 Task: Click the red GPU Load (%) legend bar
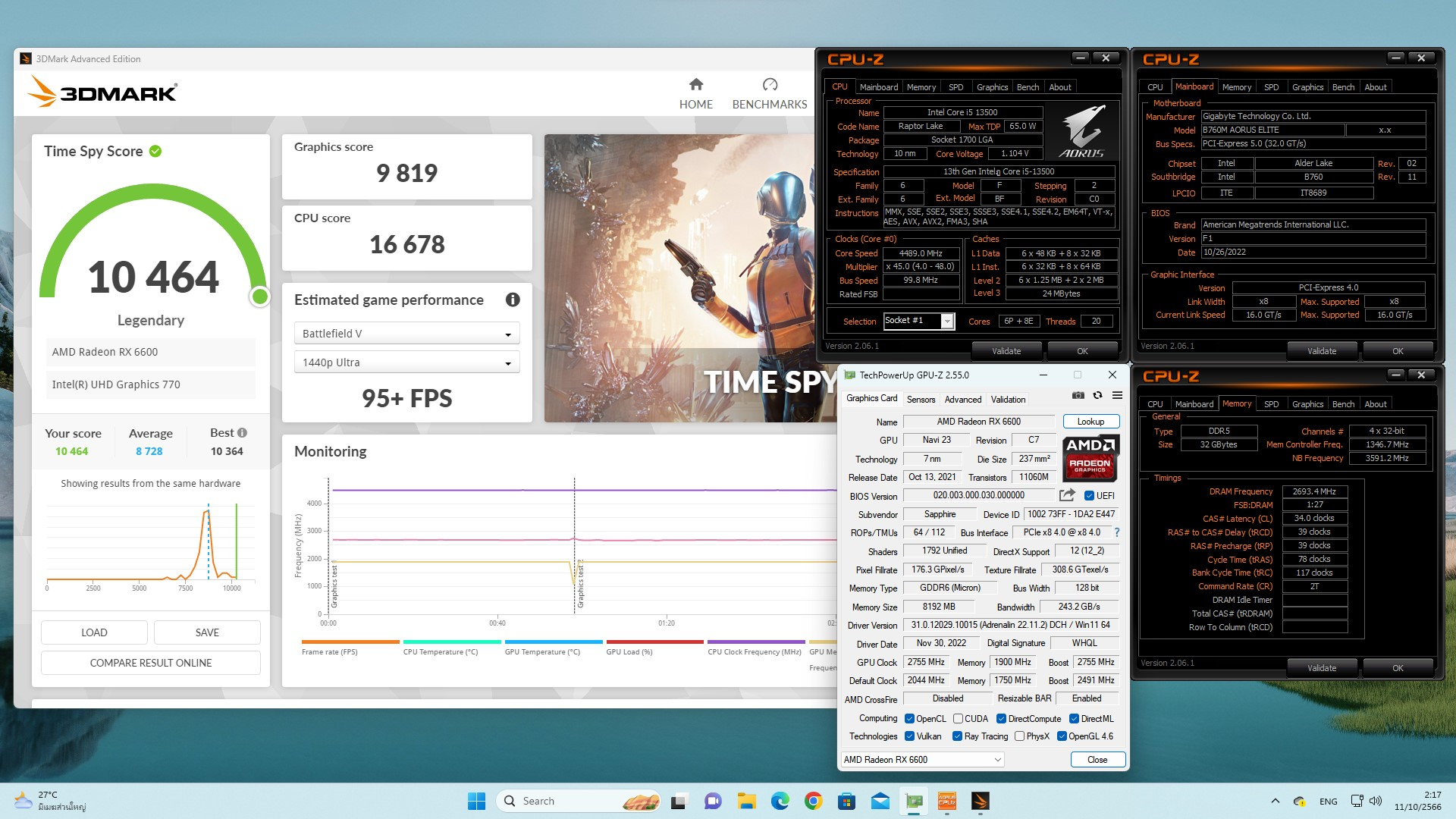click(x=654, y=642)
